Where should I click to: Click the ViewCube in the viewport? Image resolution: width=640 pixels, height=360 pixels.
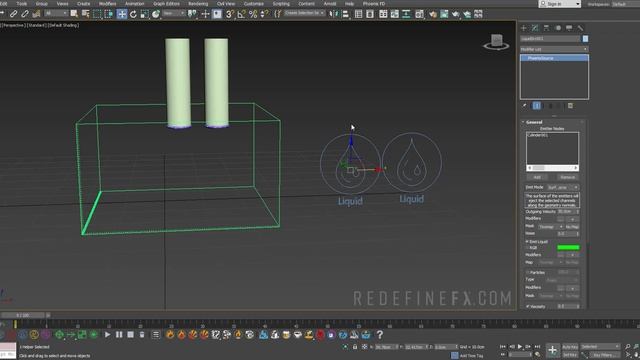click(496, 42)
